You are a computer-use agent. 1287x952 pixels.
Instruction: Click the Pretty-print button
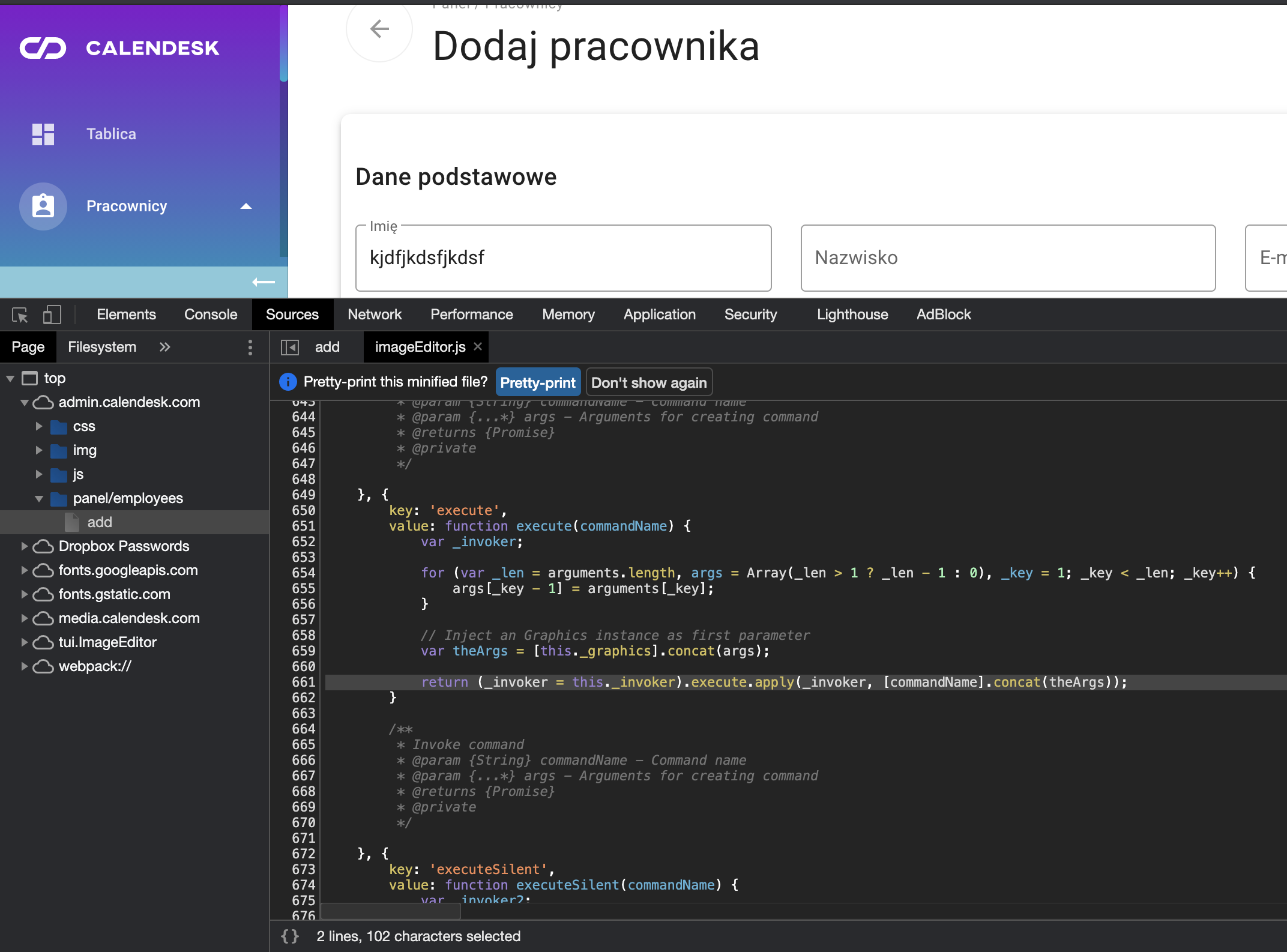tap(538, 382)
